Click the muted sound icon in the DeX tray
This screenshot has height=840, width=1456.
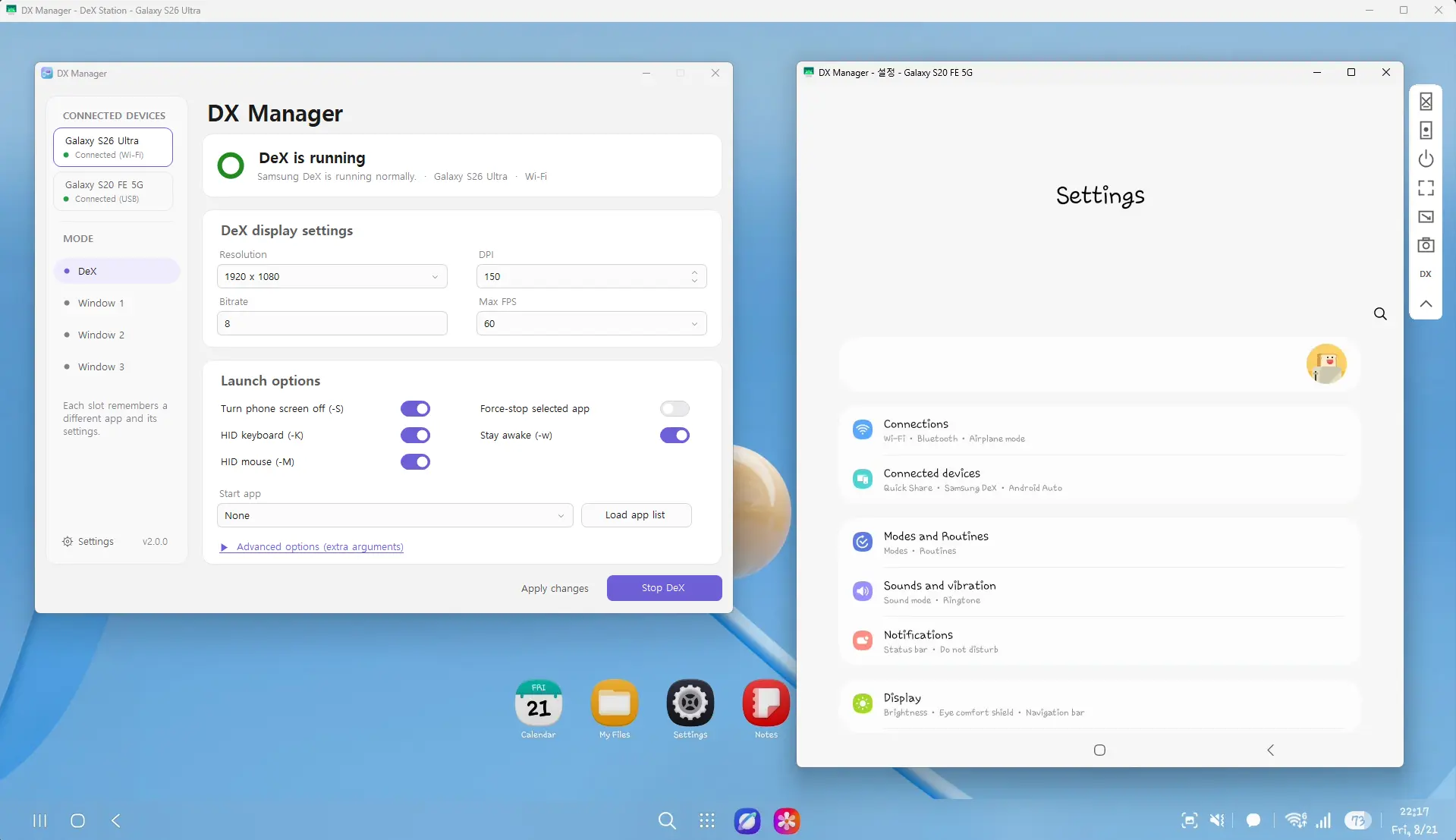tap(1217, 820)
